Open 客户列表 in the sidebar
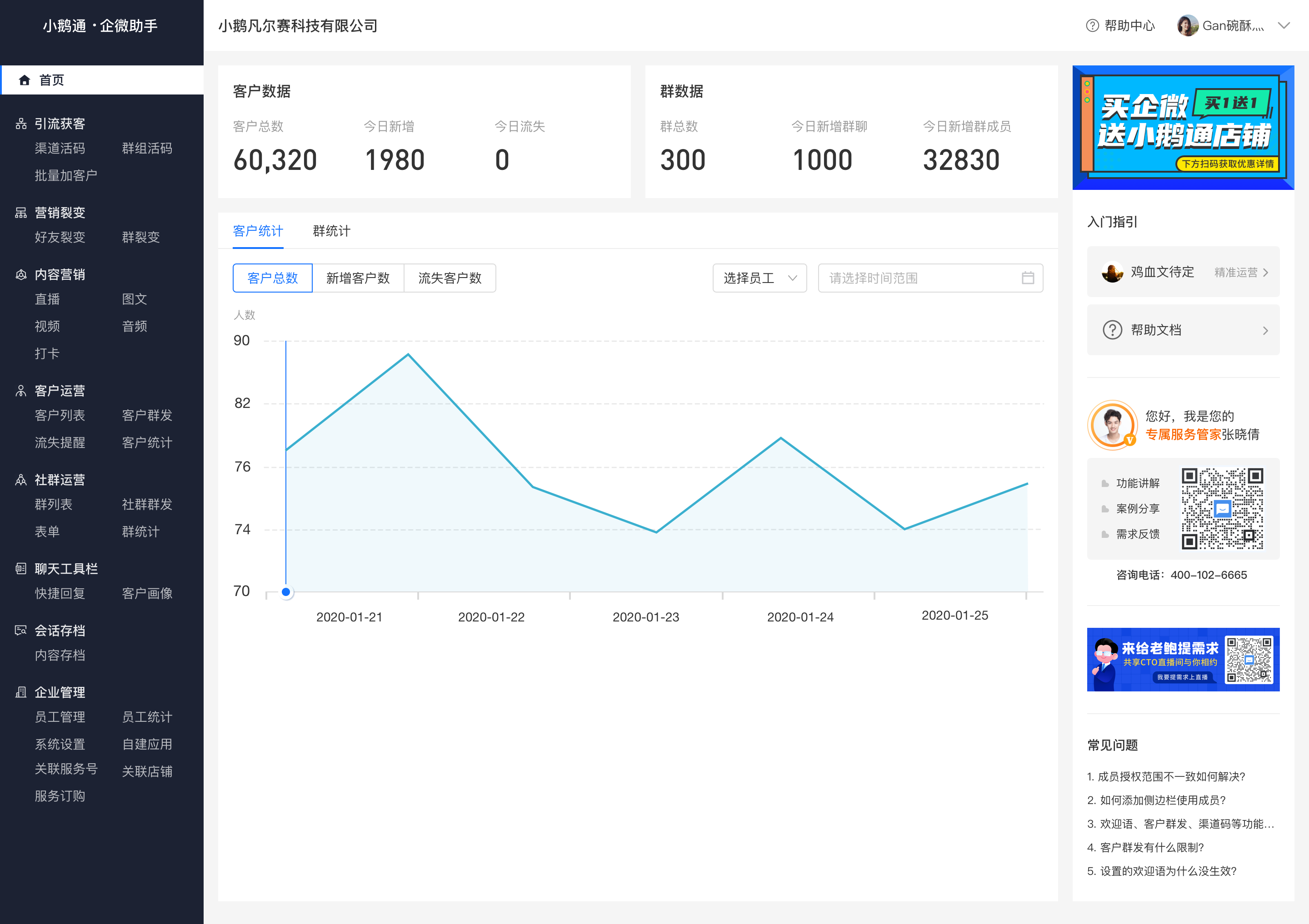The image size is (1309, 924). pos(60,415)
